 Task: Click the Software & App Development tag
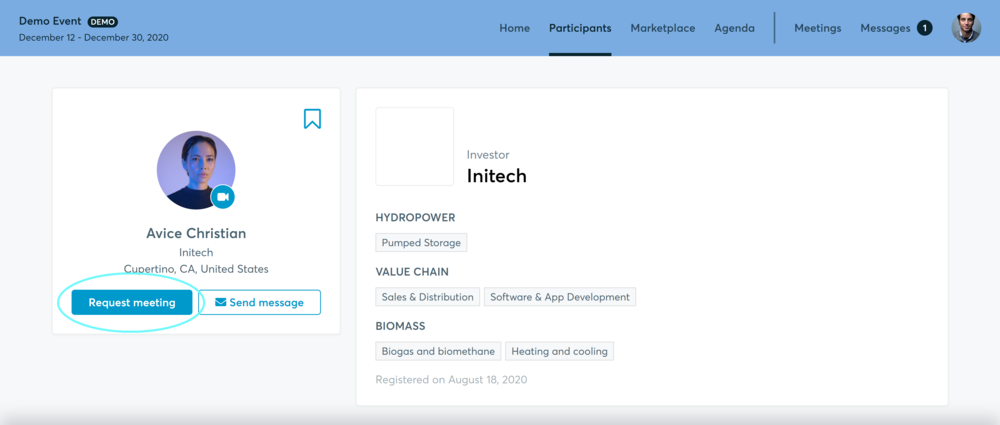click(560, 297)
